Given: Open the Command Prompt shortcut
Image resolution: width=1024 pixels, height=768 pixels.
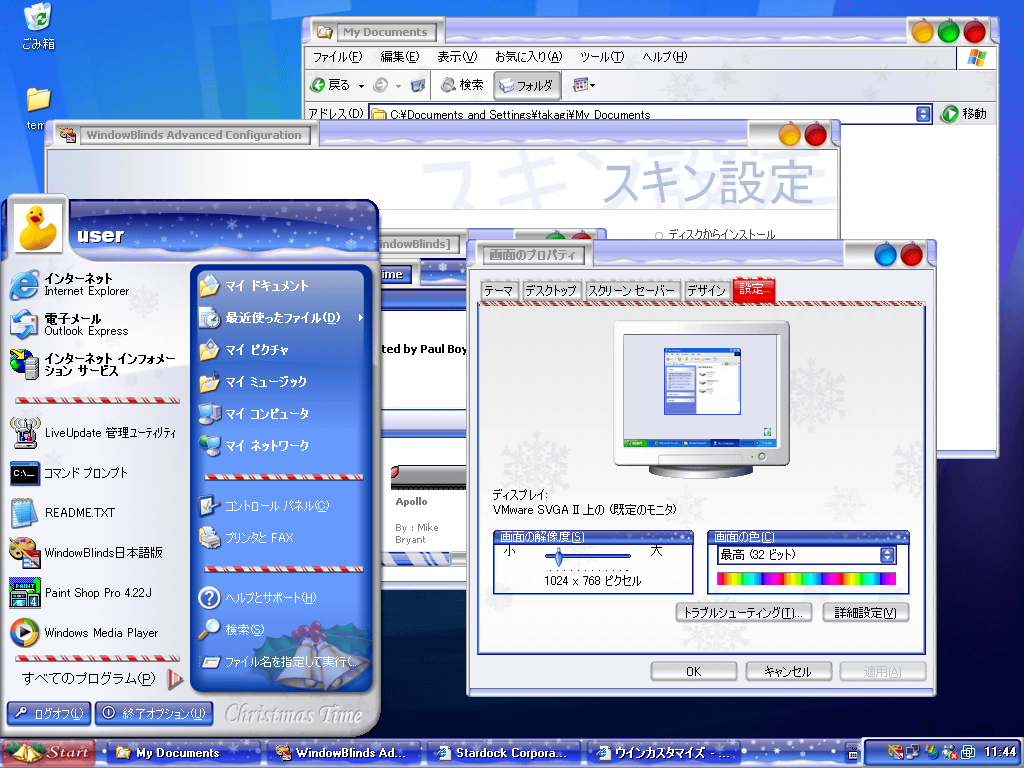Looking at the screenshot, I should pos(69,473).
